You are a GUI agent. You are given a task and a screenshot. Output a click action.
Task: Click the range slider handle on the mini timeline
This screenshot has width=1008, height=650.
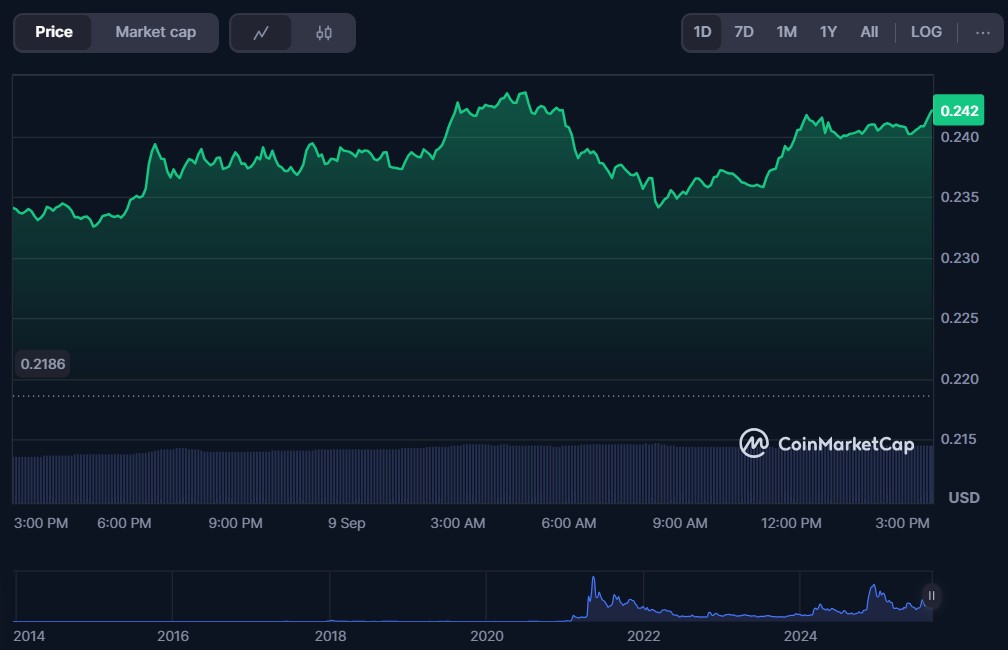(931, 596)
